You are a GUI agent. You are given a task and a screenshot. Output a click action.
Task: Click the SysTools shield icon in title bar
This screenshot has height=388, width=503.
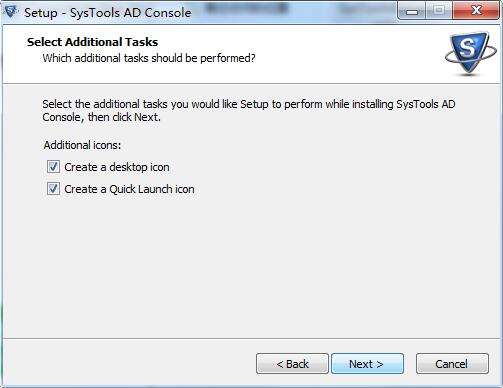[11, 12]
